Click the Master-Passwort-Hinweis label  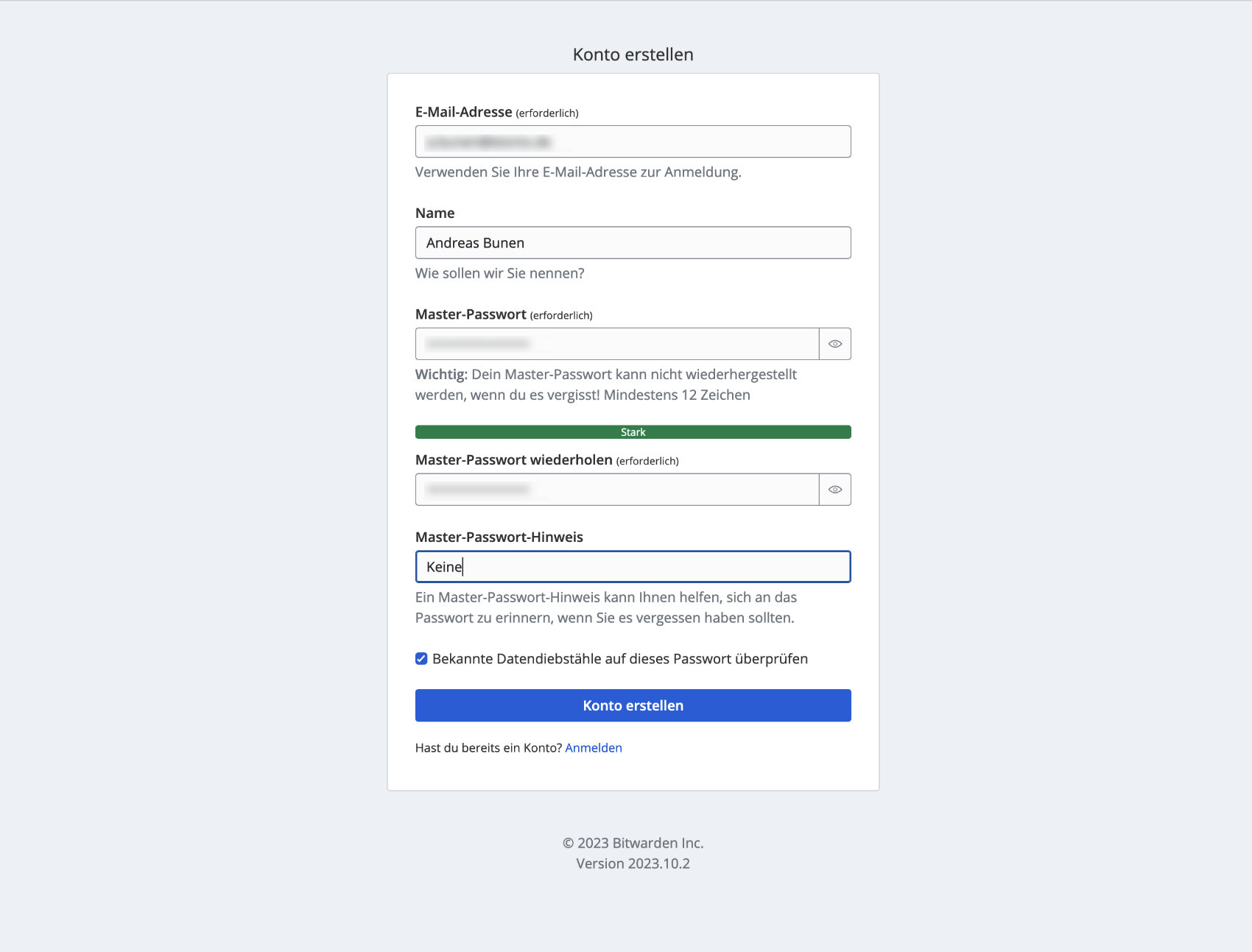pos(499,537)
